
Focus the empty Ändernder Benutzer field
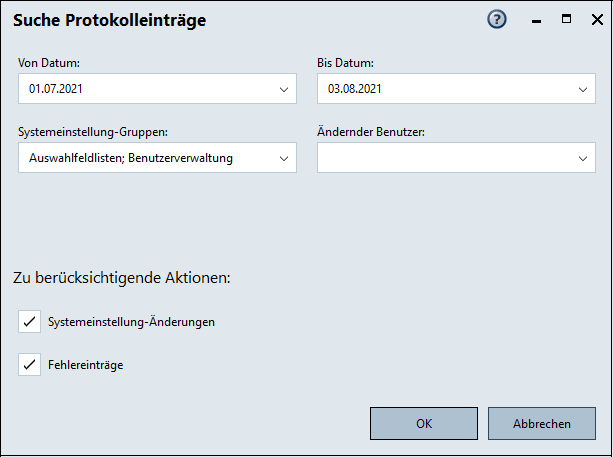440,158
